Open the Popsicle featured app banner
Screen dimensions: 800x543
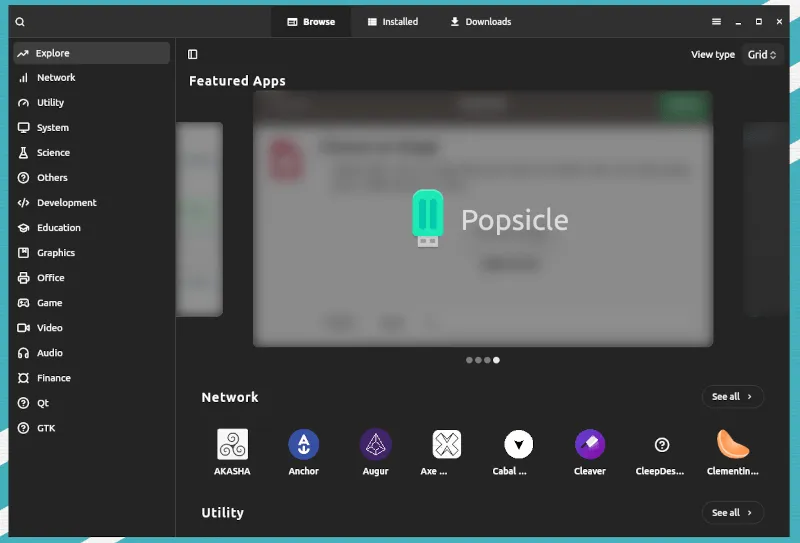[483, 220]
